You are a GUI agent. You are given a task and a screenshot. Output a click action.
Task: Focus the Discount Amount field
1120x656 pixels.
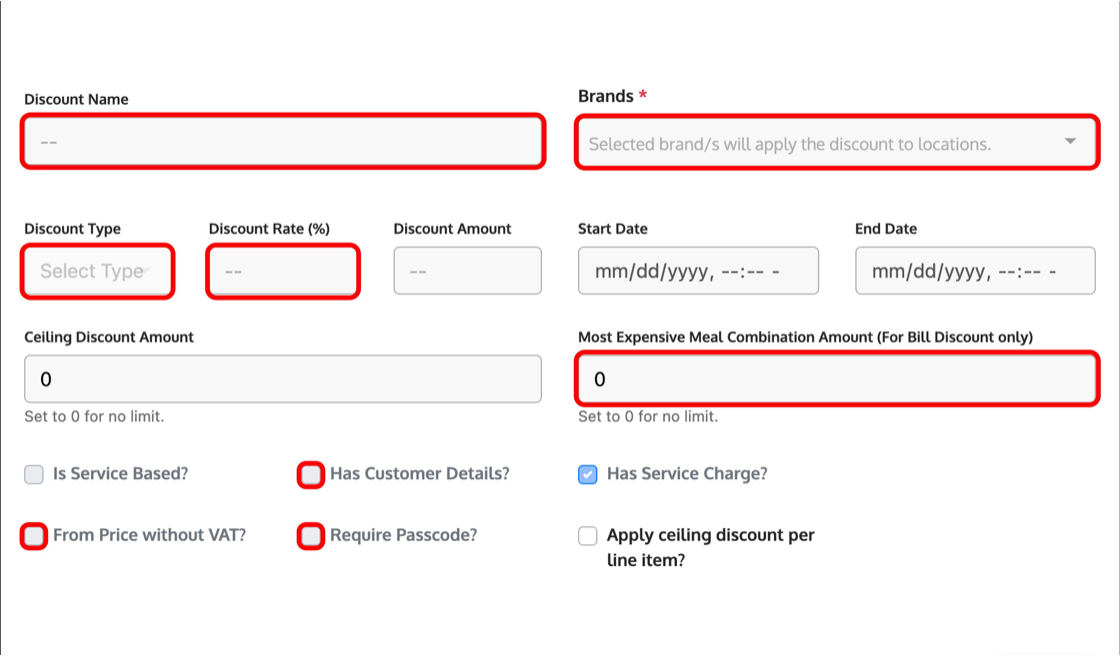point(467,271)
